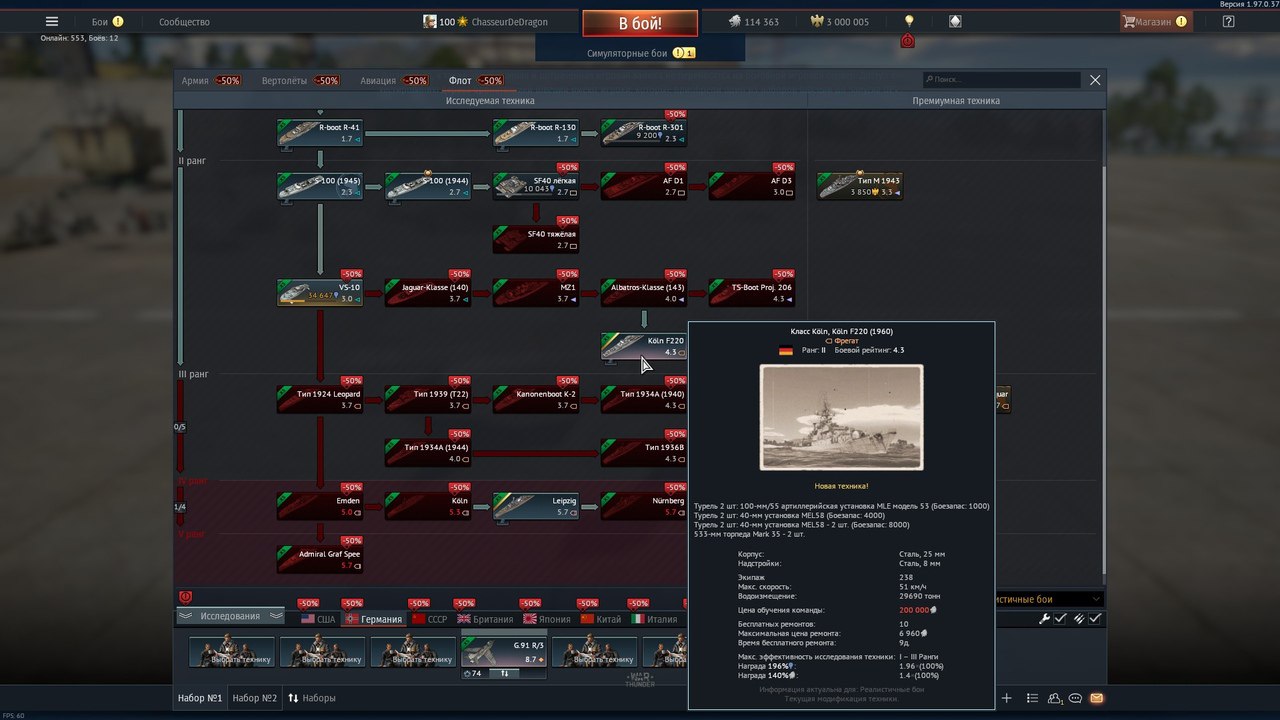The image size is (1280, 720).
Task: Open the Бои menu
Action: [107, 21]
